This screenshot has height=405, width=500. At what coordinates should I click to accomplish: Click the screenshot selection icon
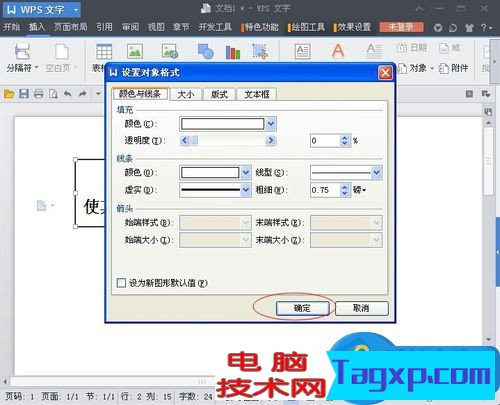pyautogui.click(x=260, y=52)
